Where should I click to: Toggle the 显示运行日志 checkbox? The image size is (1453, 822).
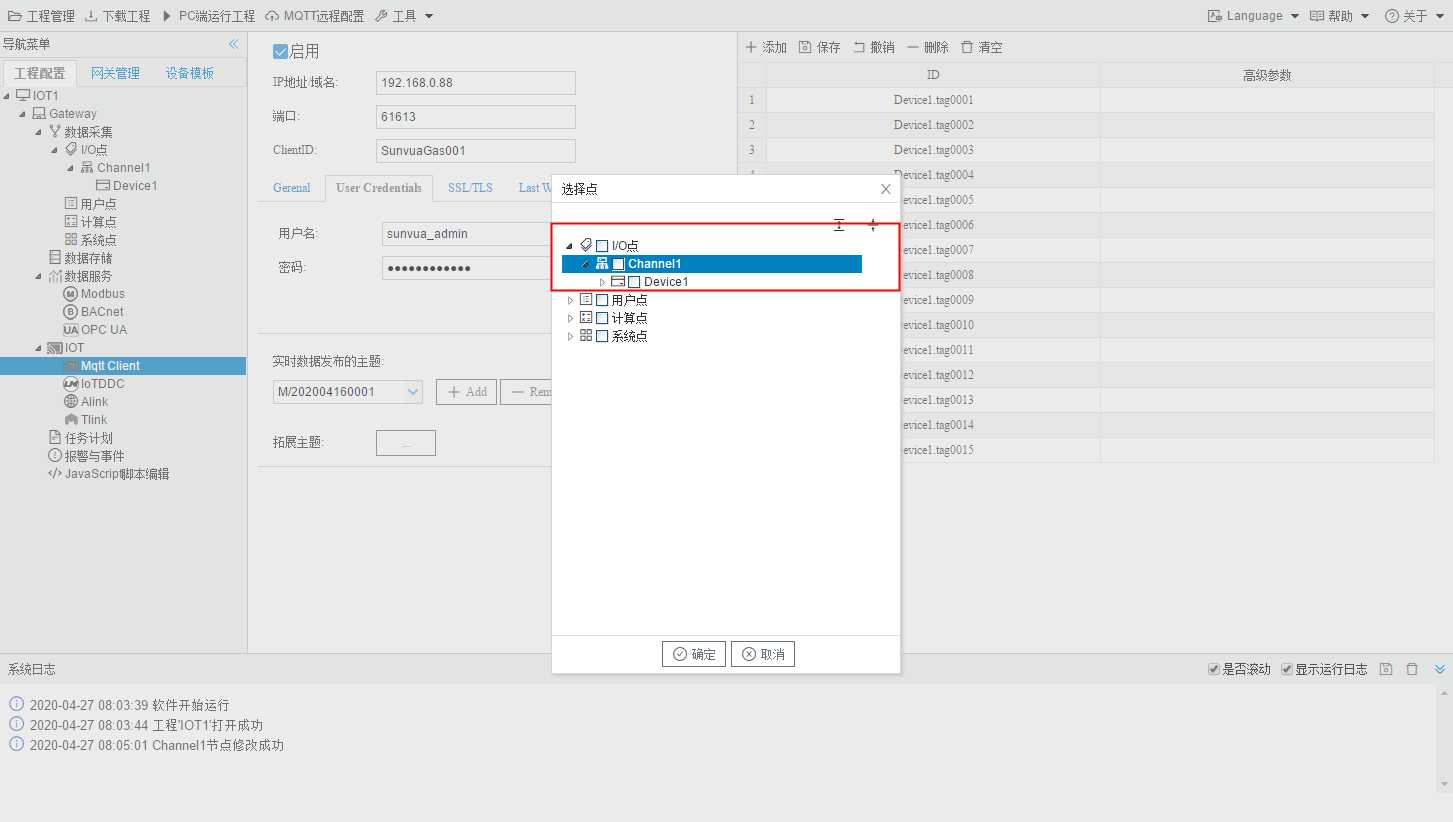[1287, 669]
